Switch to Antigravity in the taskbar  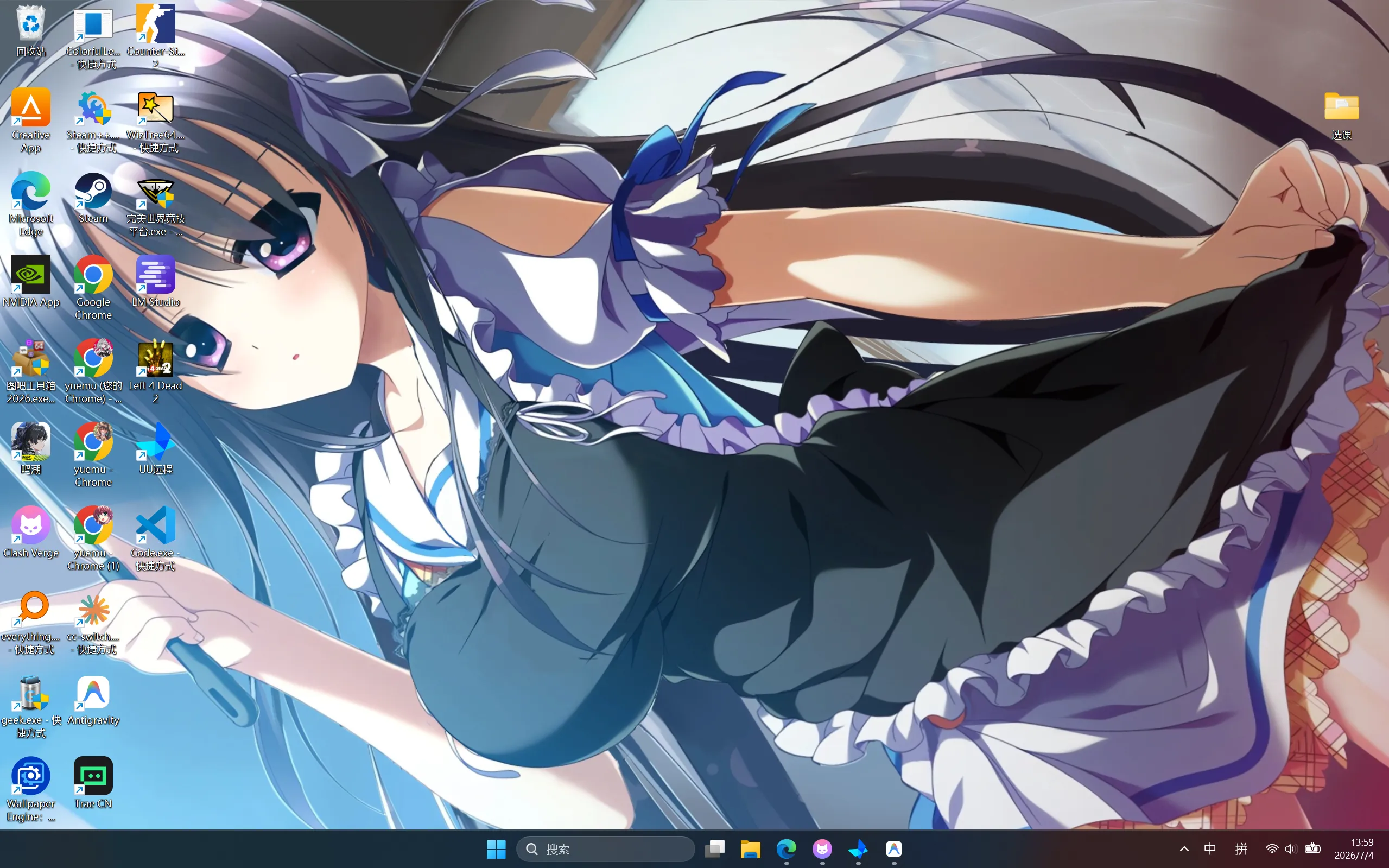(893, 849)
